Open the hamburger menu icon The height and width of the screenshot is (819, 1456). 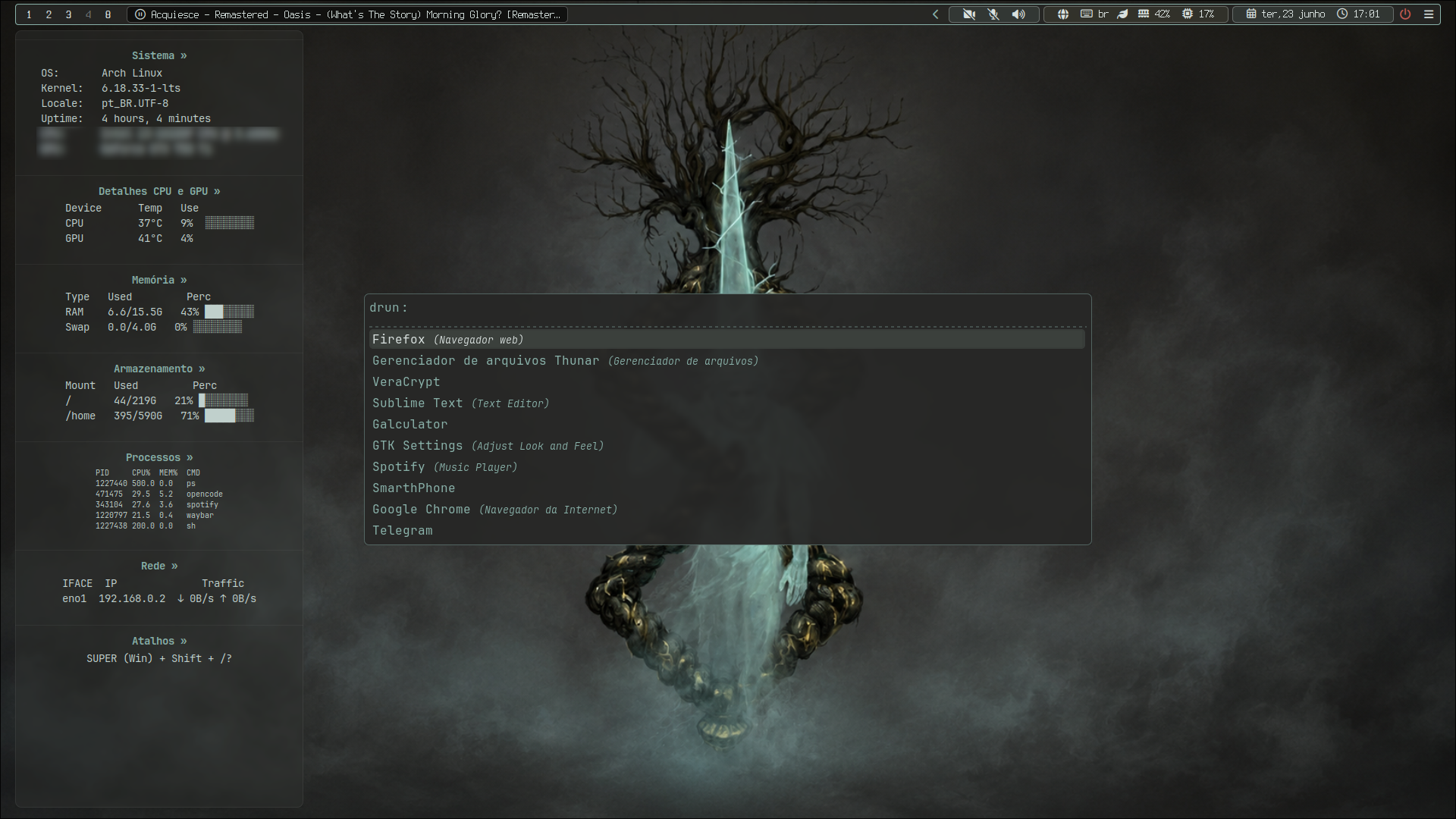point(1429,14)
